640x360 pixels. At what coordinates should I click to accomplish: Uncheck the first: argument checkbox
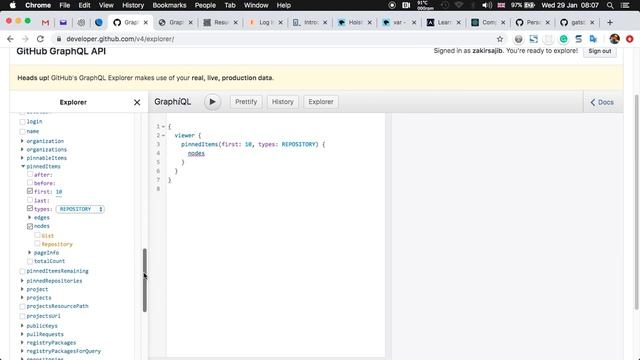point(30,191)
